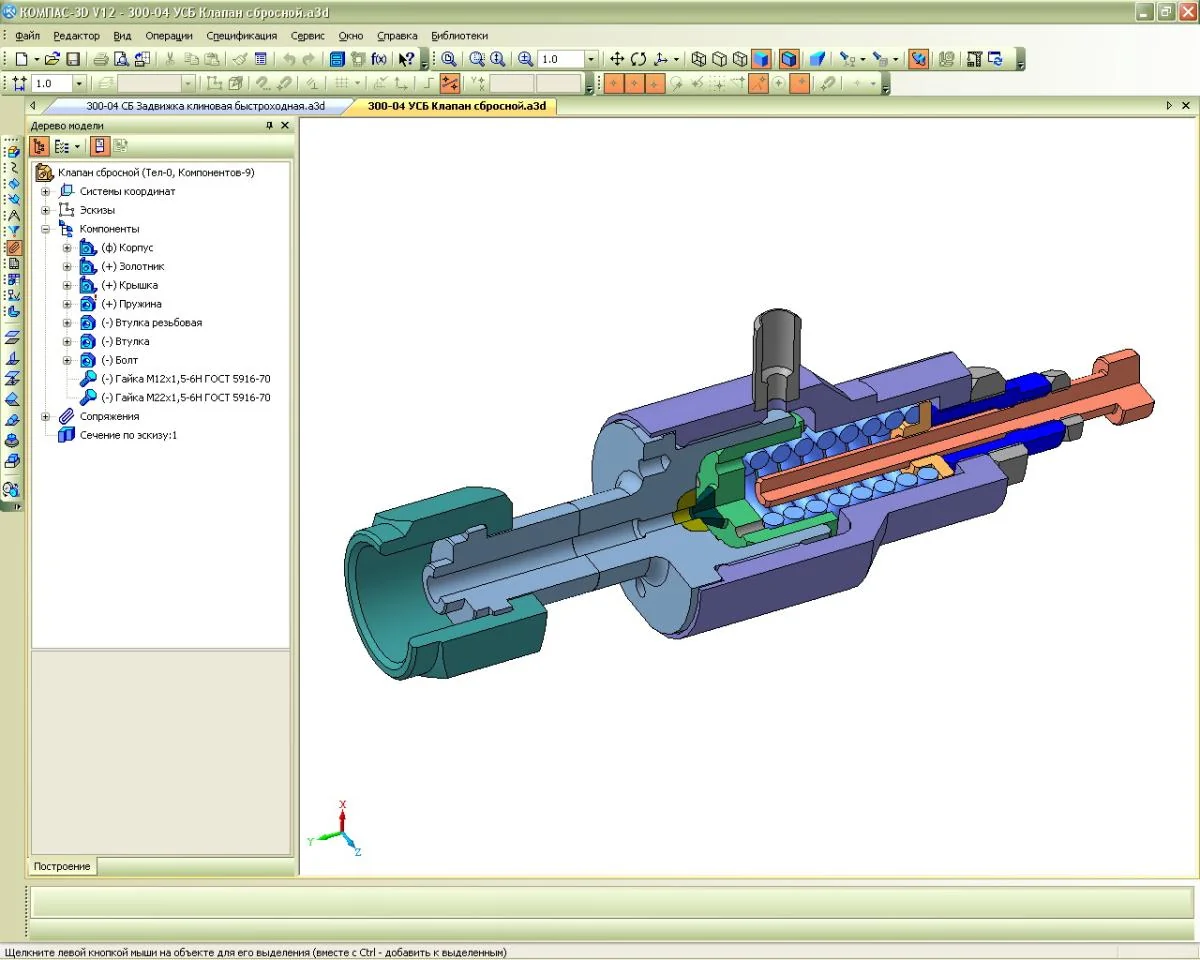Click the Print preview icon
Screen dimensions: 1200x960
click(x=120, y=59)
